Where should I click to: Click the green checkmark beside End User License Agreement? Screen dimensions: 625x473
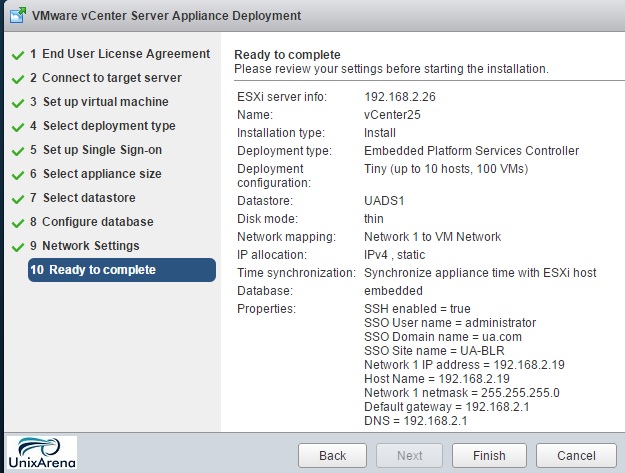pyautogui.click(x=18, y=55)
